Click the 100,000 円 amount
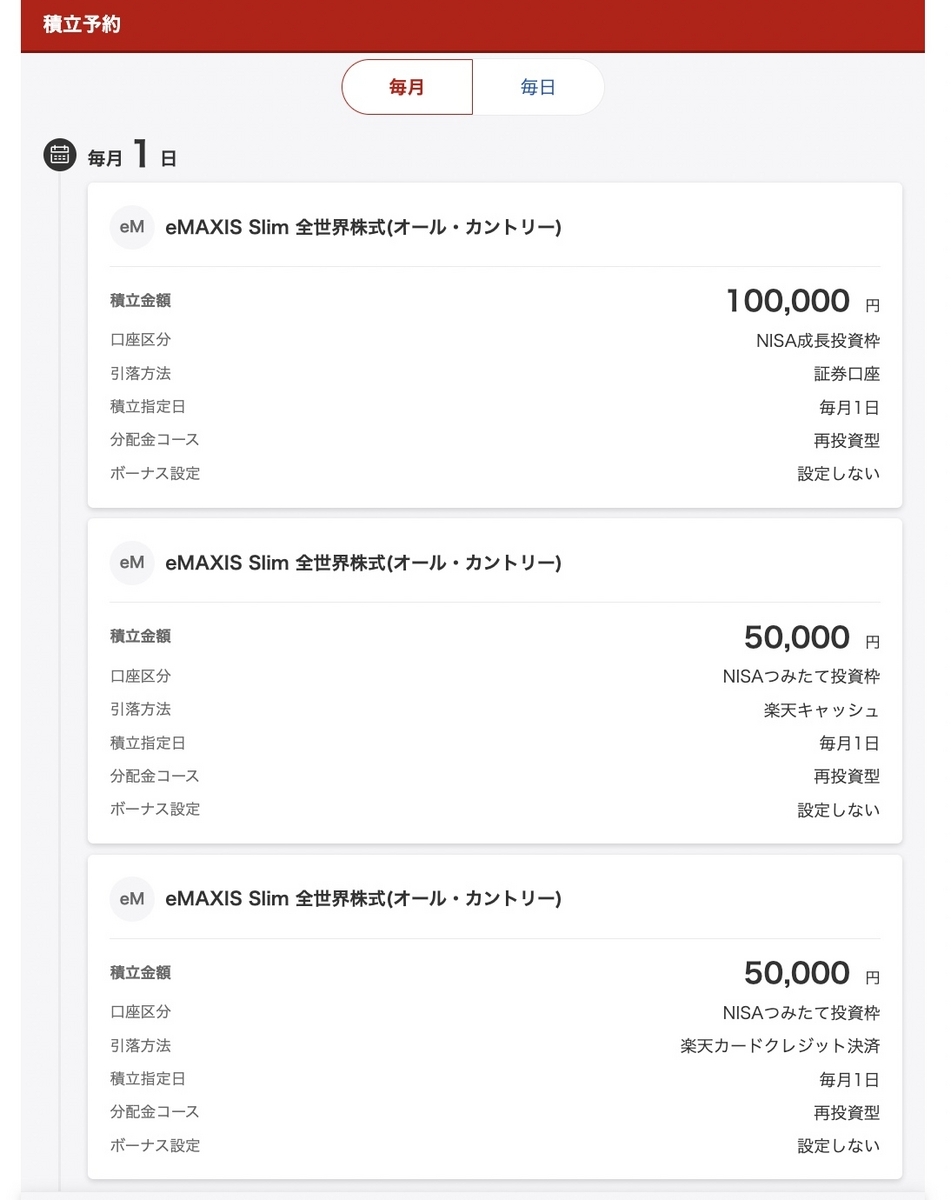This screenshot has height=1200, width=951. 803,301
